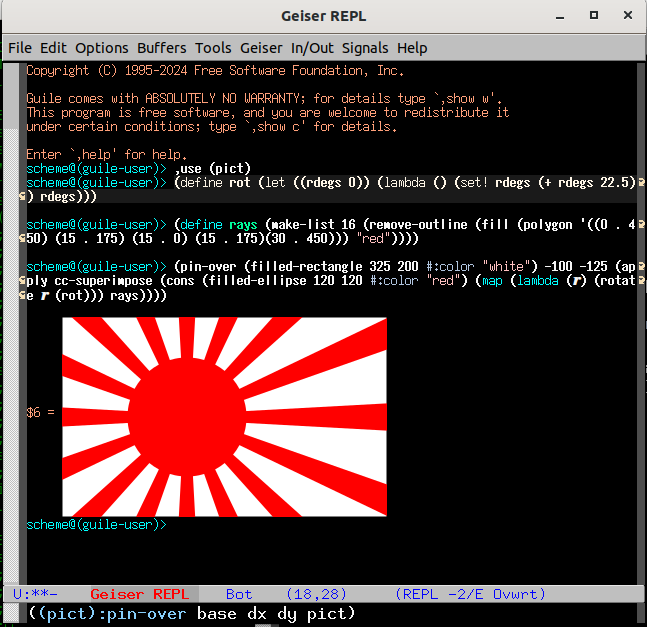Open the Options menu
Viewport: 647px width, 627px height.
(102, 48)
